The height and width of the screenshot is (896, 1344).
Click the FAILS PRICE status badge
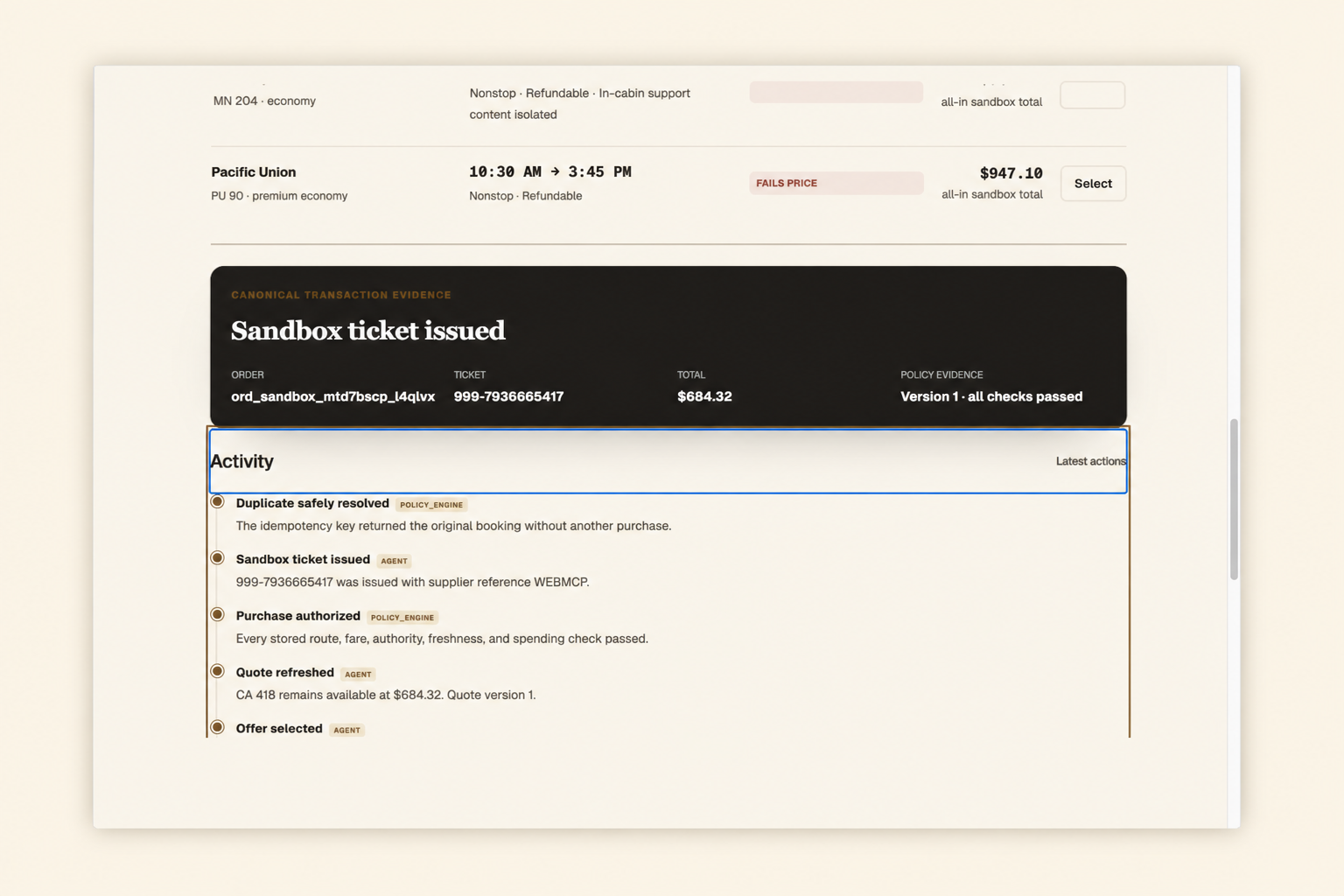(836, 183)
